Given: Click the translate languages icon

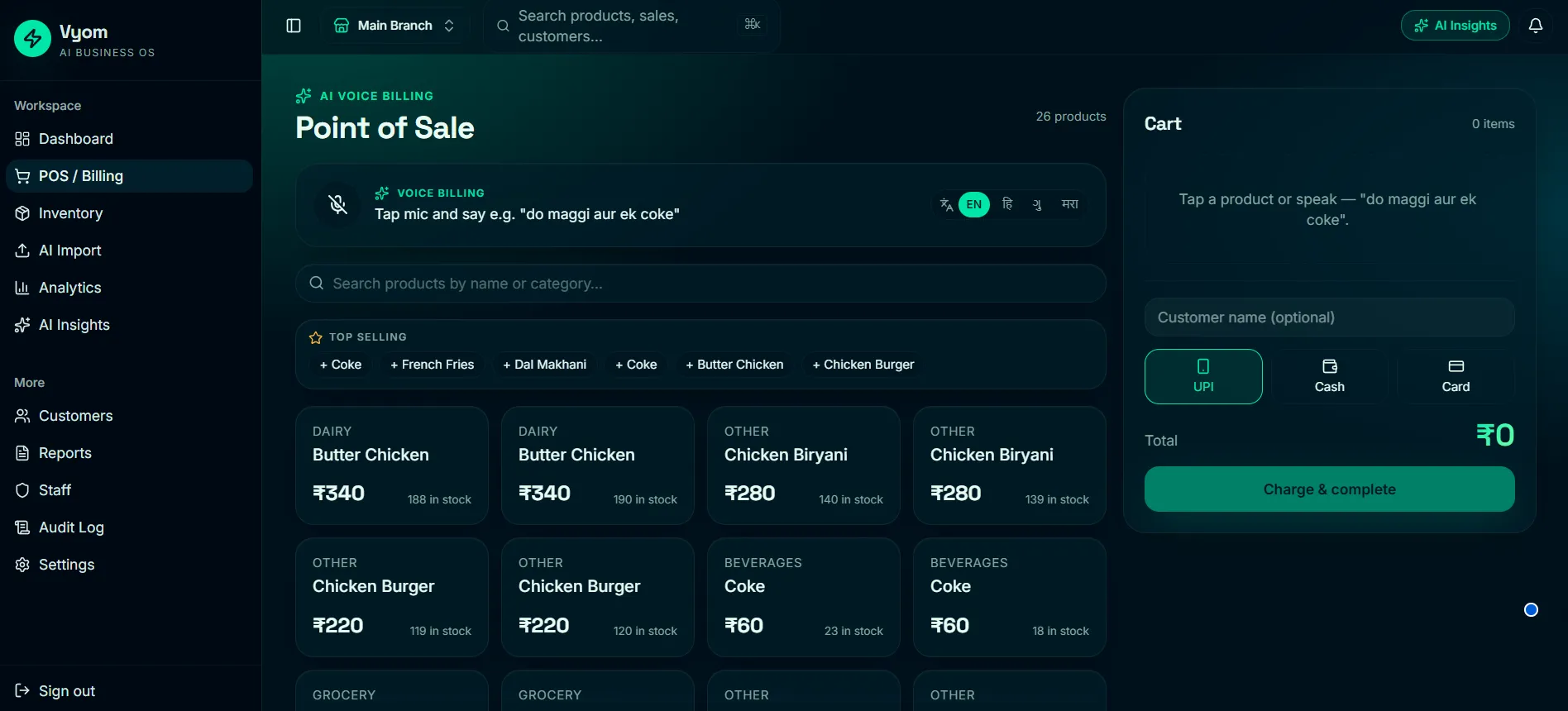Looking at the screenshot, I should tap(946, 204).
